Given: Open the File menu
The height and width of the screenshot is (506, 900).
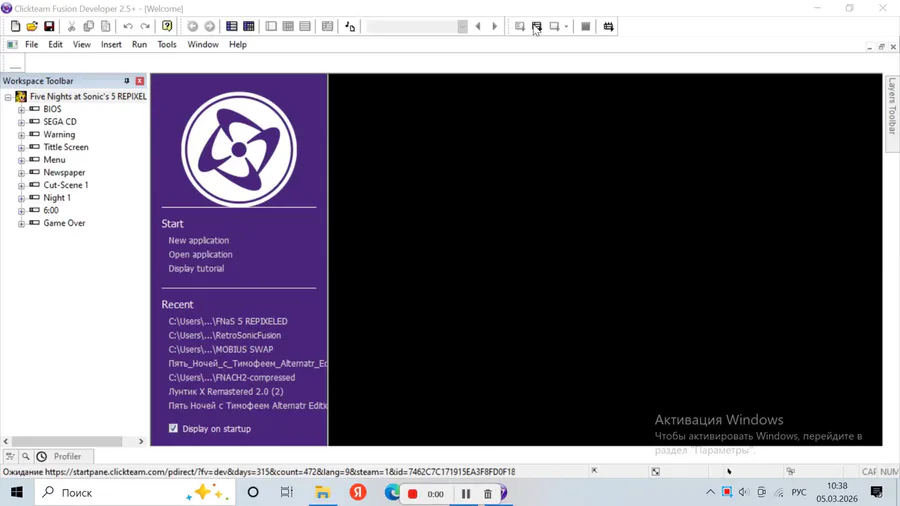Looking at the screenshot, I should (x=32, y=44).
